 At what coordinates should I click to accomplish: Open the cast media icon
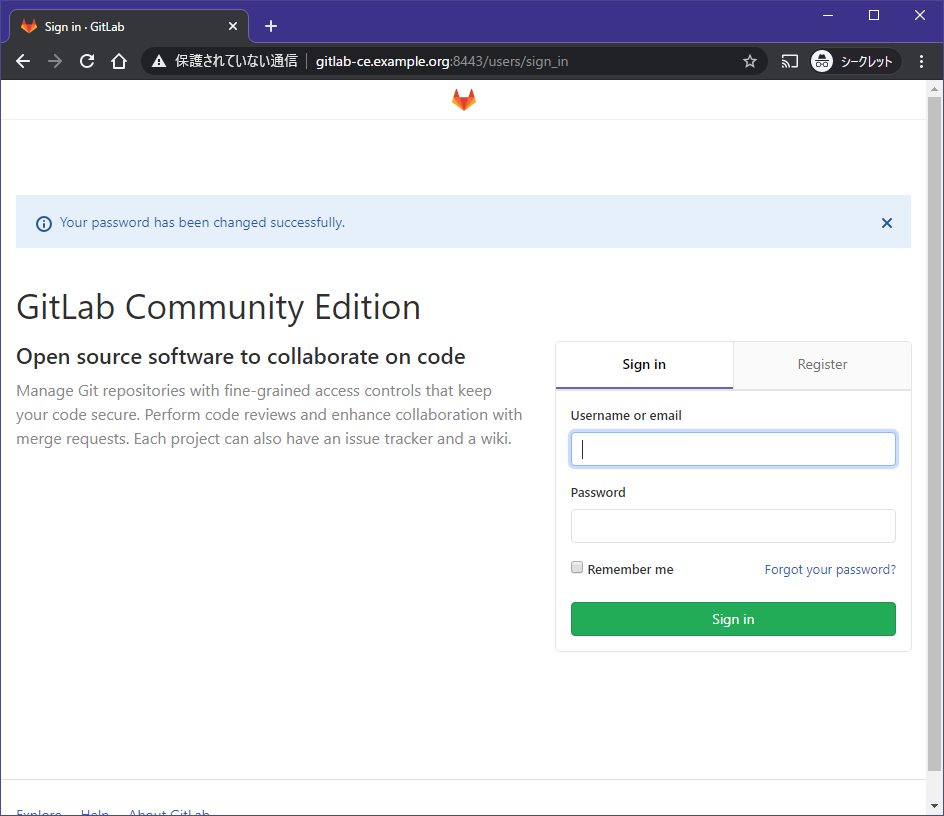(789, 61)
